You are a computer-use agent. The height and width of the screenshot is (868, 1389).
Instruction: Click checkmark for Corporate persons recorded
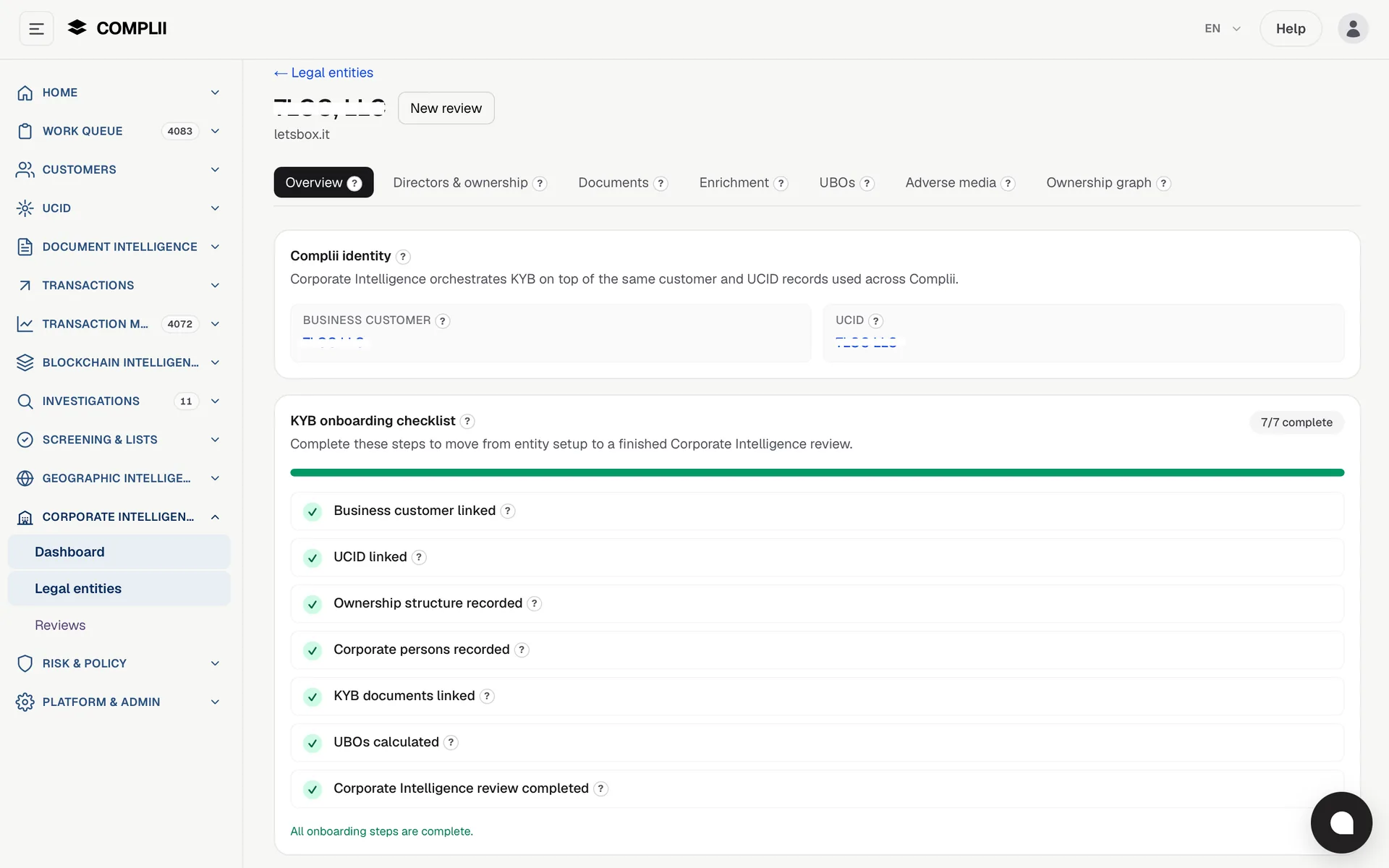[313, 650]
